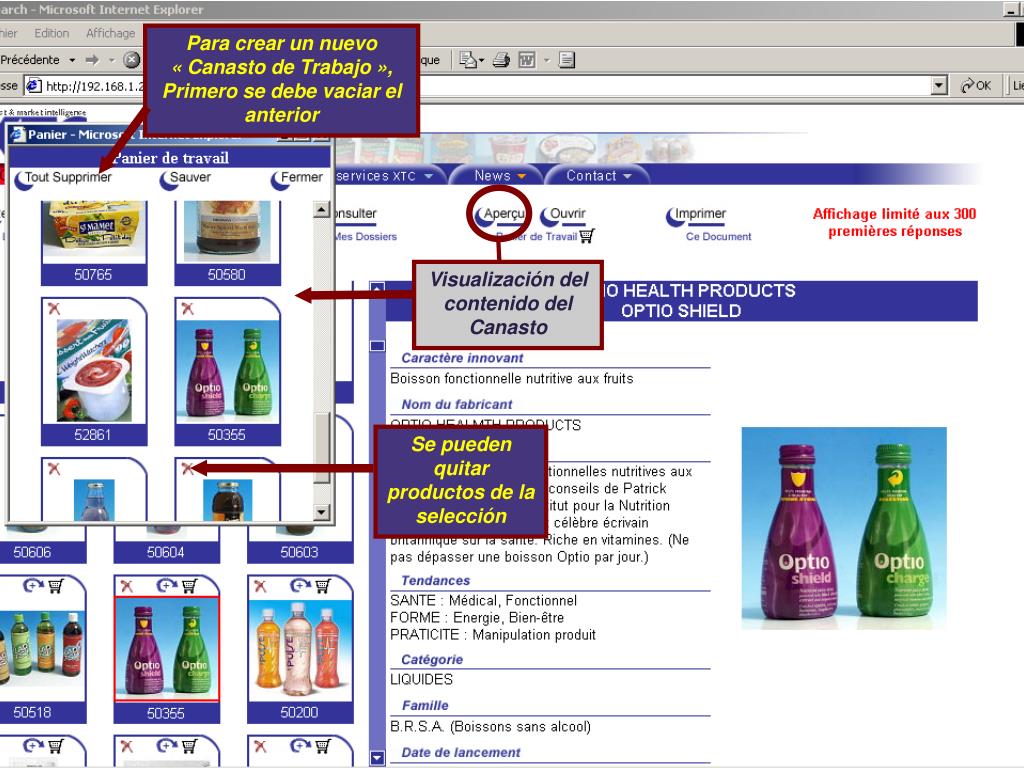Click the Edit with Word icon in toolbar

point(526,60)
